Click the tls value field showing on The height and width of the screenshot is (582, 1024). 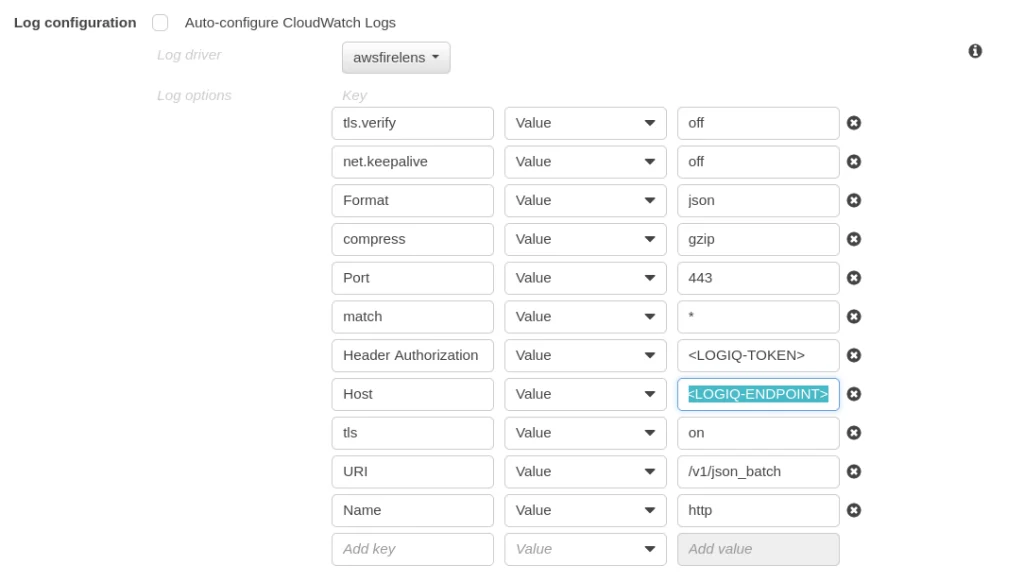pyautogui.click(x=757, y=433)
